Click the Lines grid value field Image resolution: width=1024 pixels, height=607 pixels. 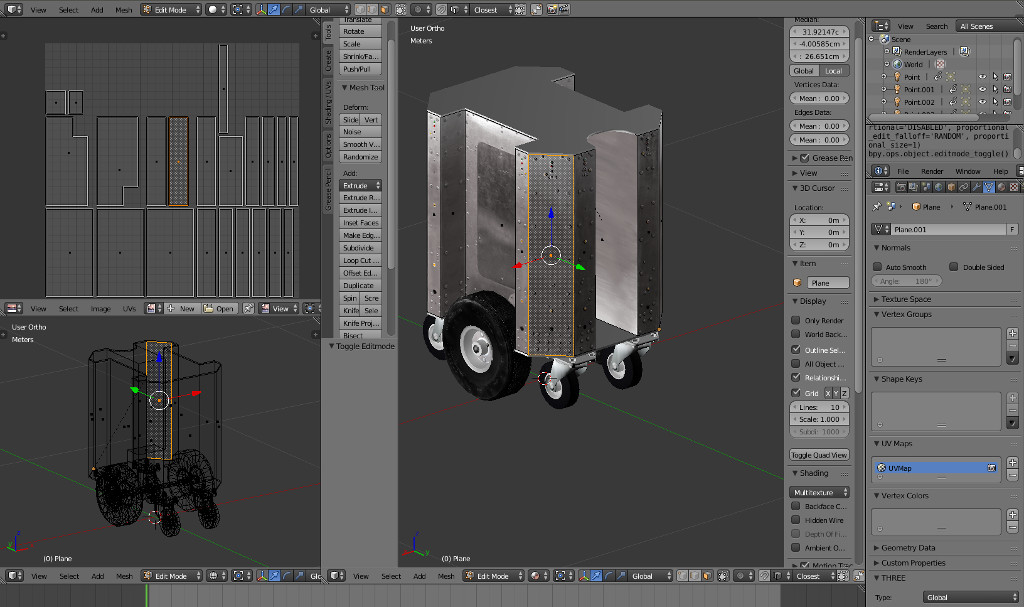[820, 407]
